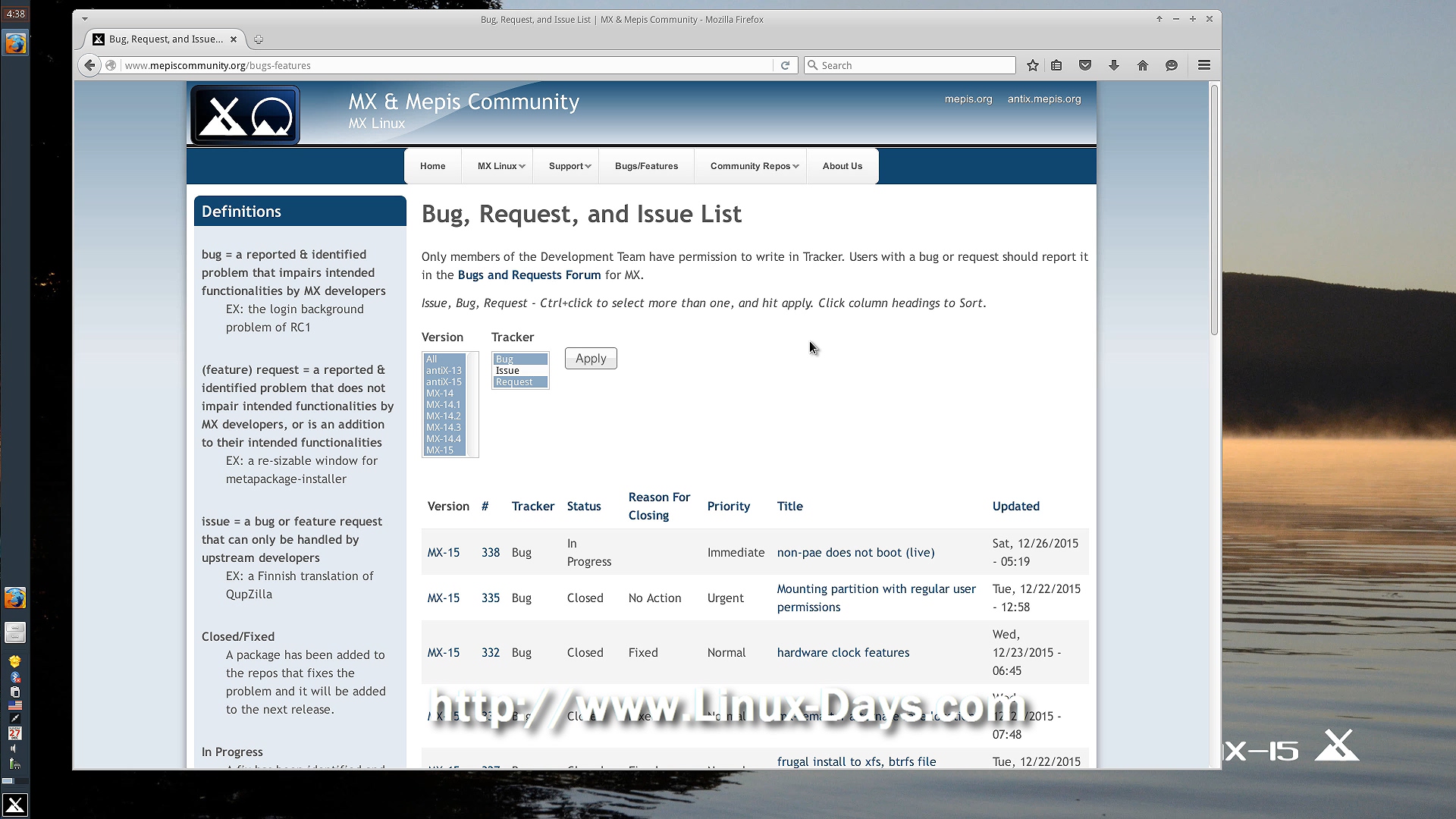The image size is (1456, 819).
Task: Open issue number 338
Action: point(491,553)
